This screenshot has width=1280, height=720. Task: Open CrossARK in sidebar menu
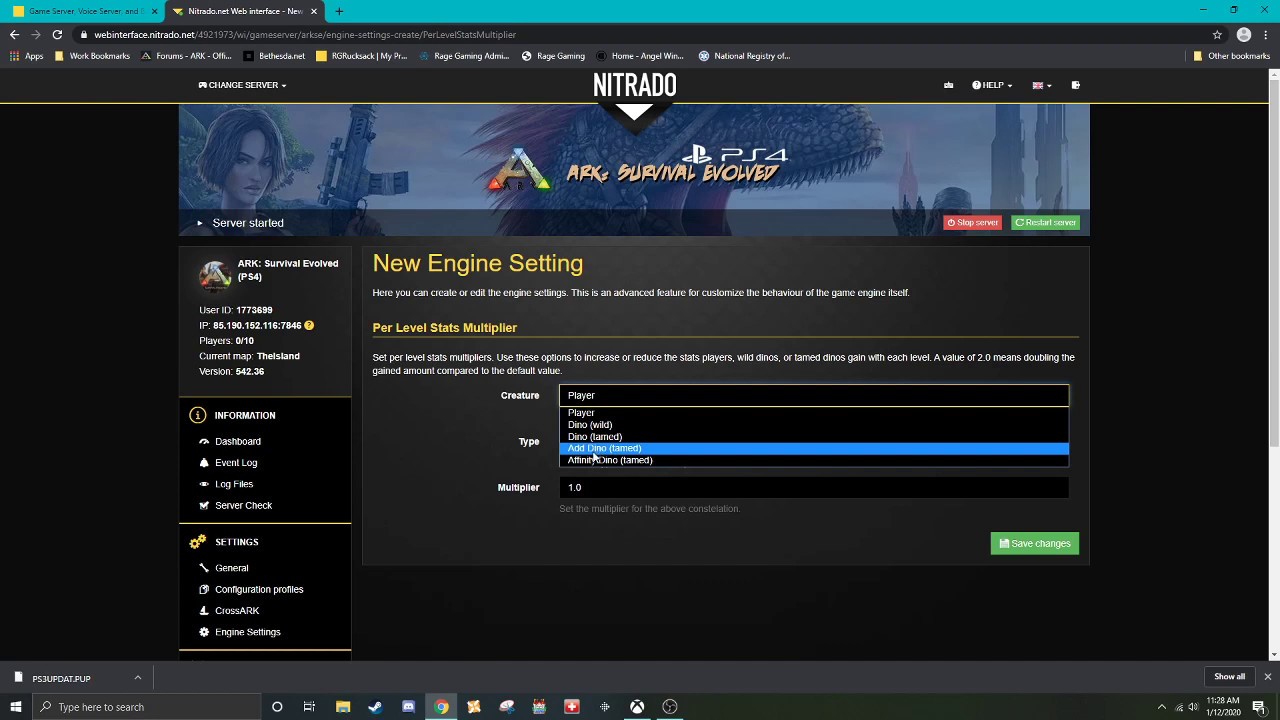point(237,610)
